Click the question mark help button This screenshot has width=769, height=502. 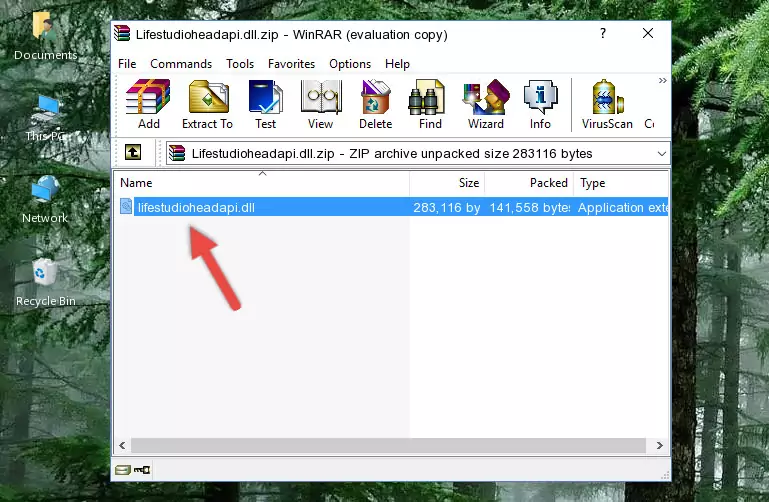603,33
